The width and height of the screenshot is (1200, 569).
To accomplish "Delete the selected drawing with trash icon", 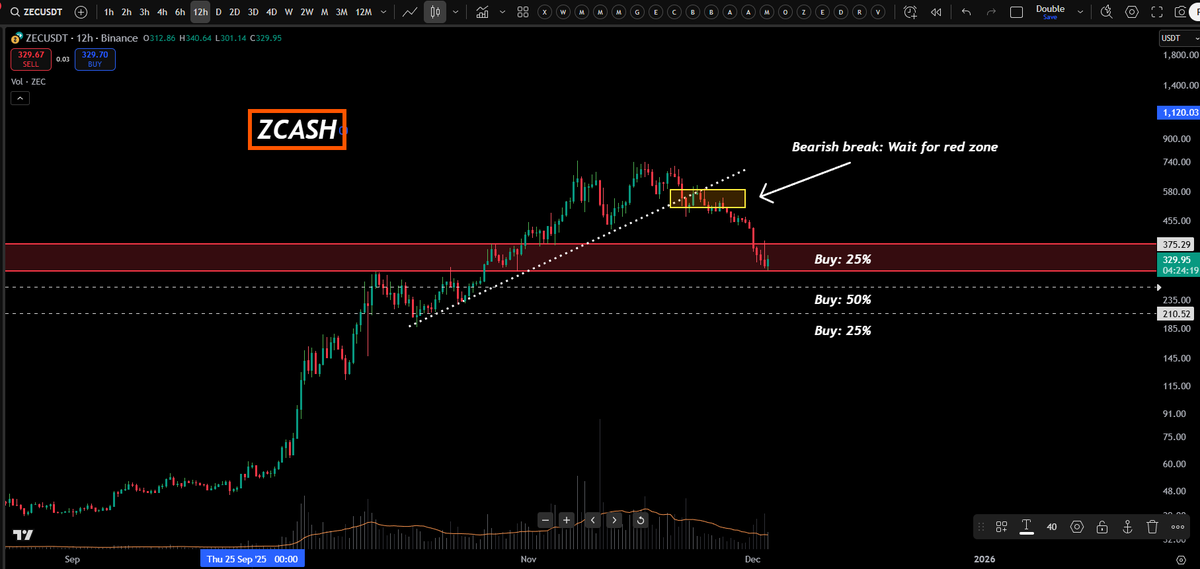I will pos(1152,526).
